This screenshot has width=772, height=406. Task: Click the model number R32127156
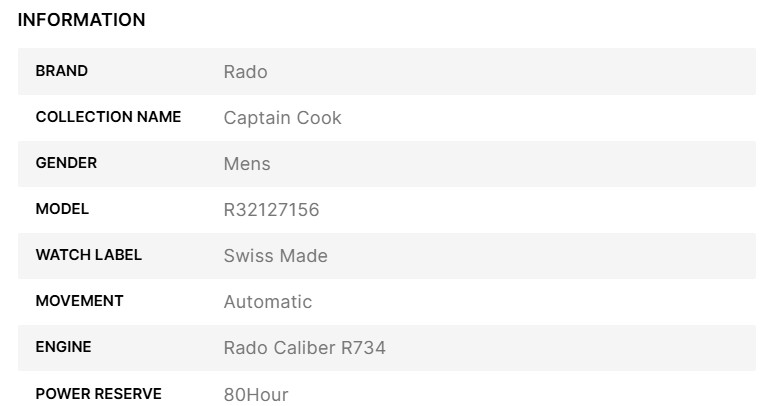[x=271, y=210]
